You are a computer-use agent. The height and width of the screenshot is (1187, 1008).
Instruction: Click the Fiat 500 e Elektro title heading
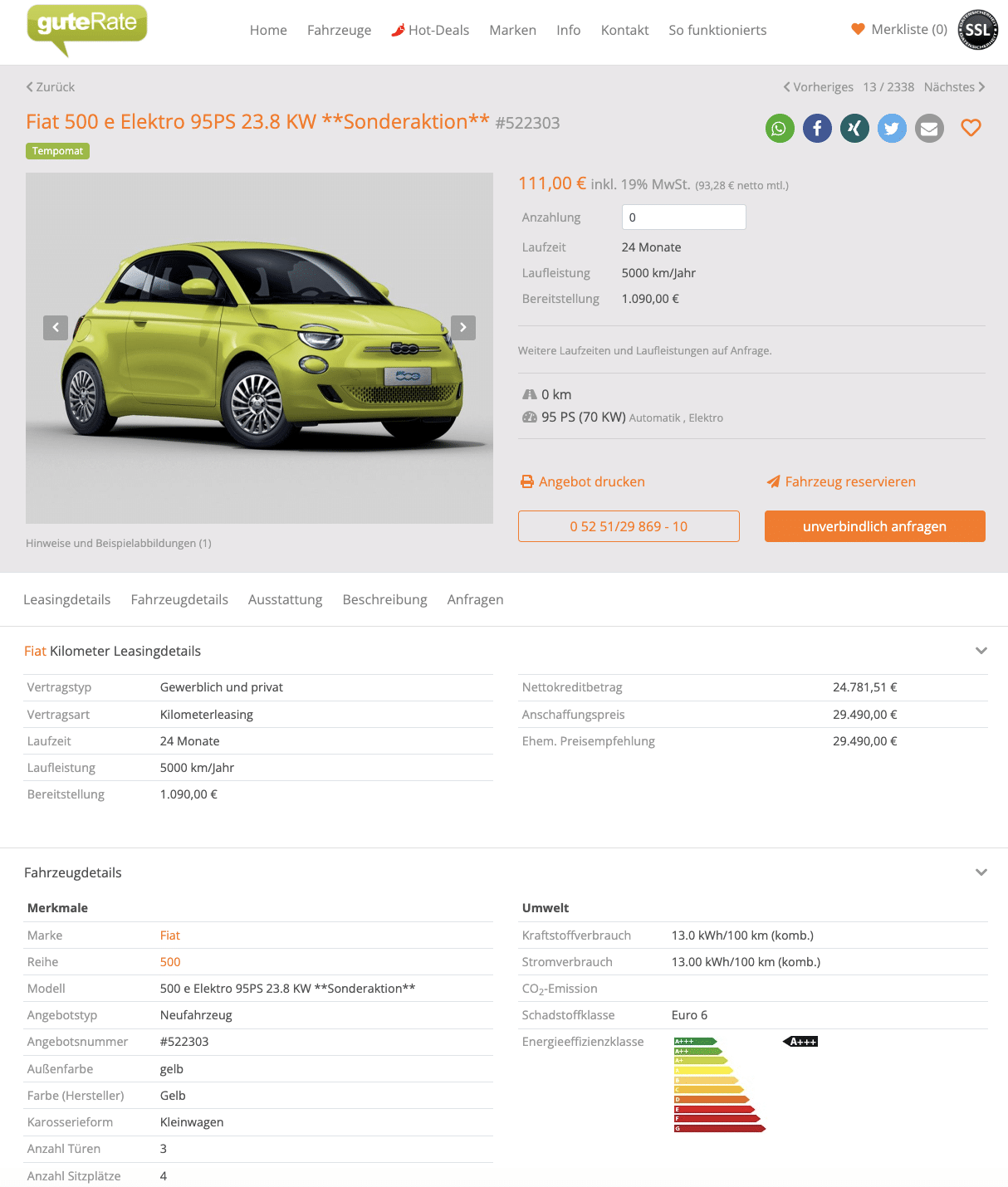coord(257,122)
